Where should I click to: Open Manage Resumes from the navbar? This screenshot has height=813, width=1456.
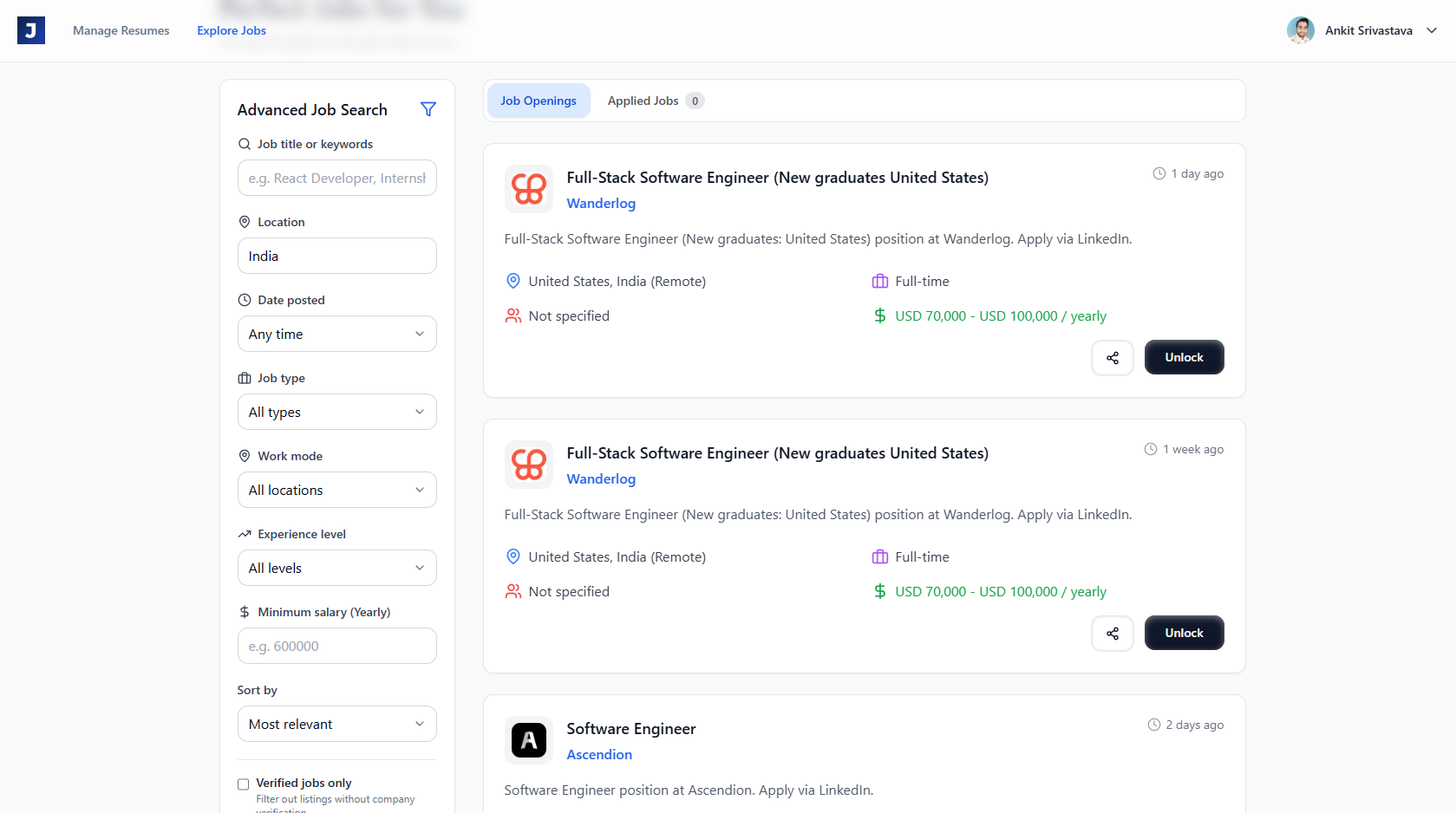[121, 30]
